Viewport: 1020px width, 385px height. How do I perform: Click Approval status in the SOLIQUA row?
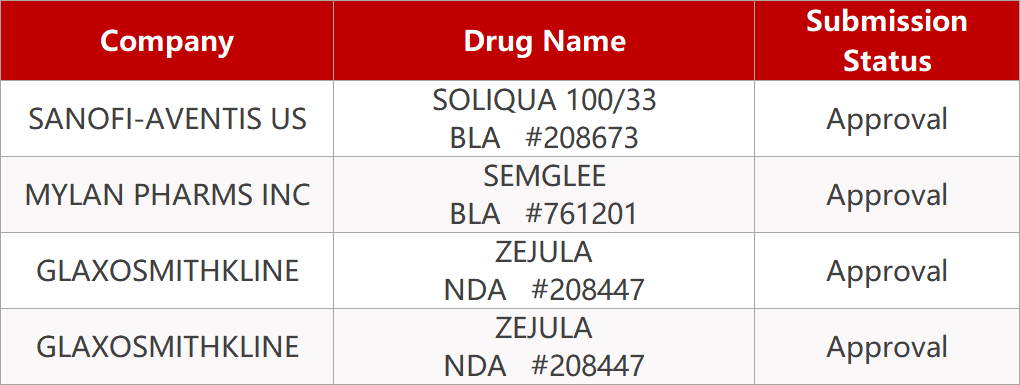(x=887, y=119)
